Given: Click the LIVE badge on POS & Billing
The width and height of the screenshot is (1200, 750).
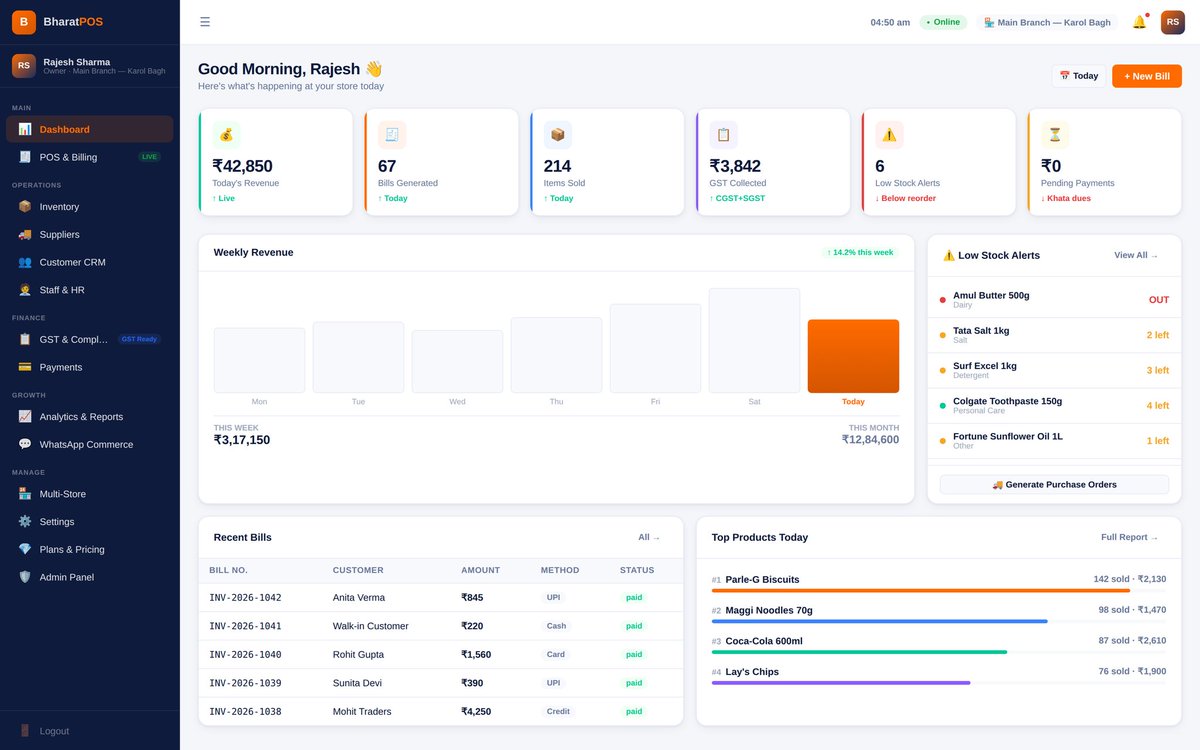Looking at the screenshot, I should [x=149, y=157].
